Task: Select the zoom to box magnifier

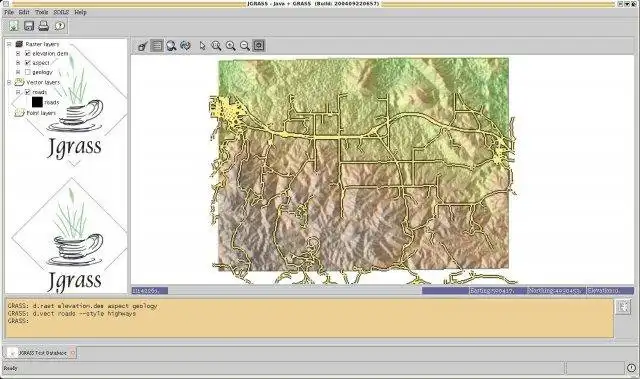Action: point(216,46)
